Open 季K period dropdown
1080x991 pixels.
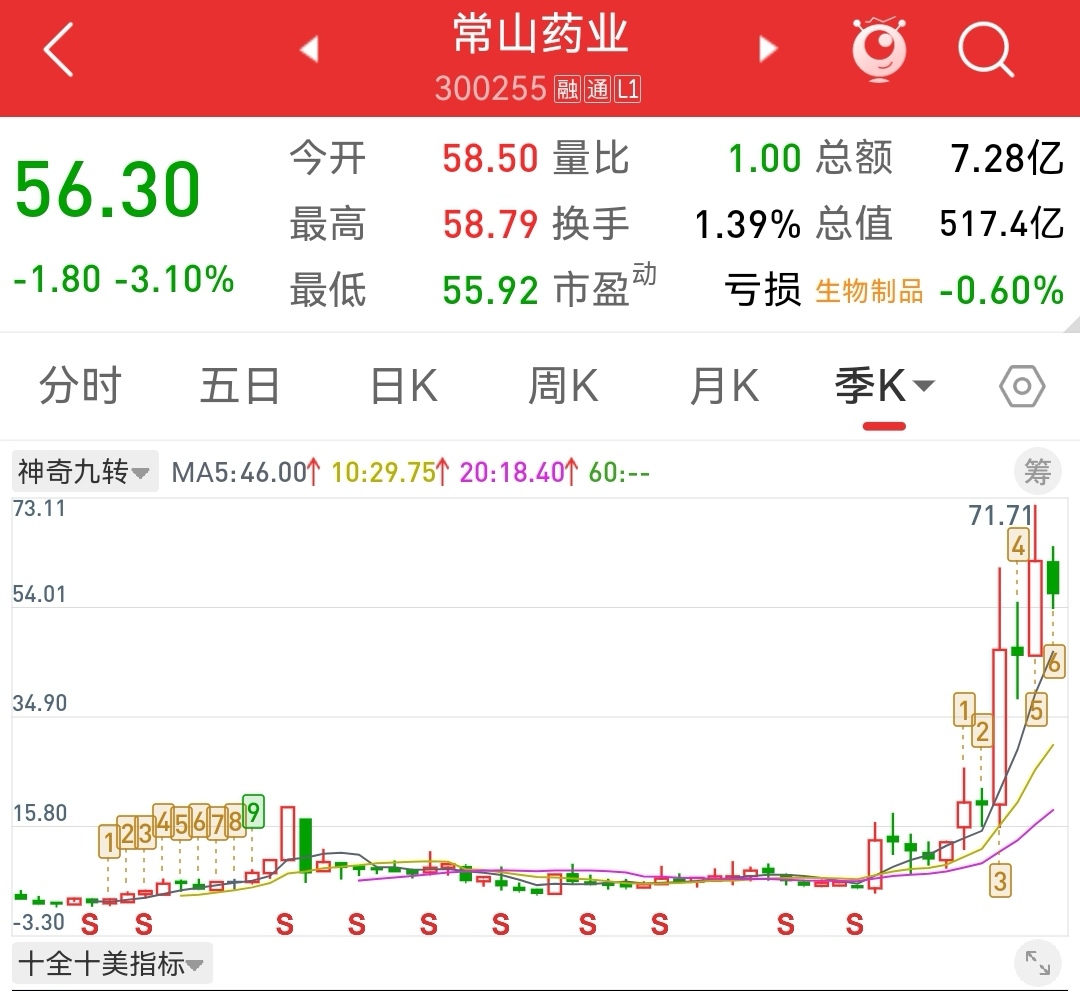(885, 385)
